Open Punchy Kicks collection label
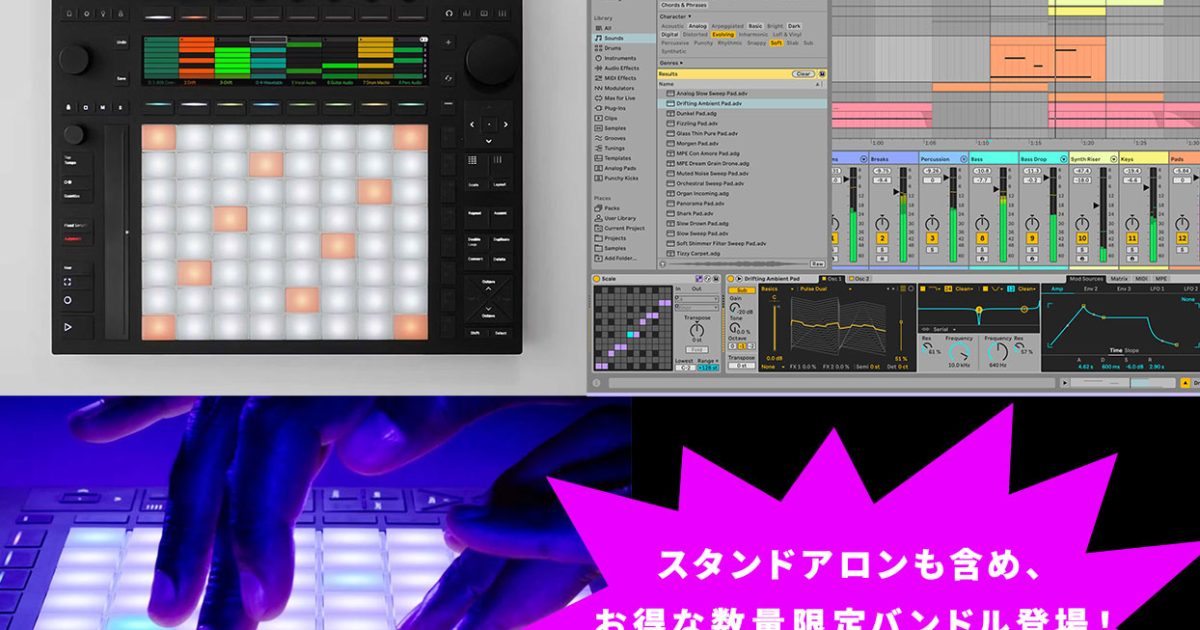1200x630 pixels. pos(620,178)
